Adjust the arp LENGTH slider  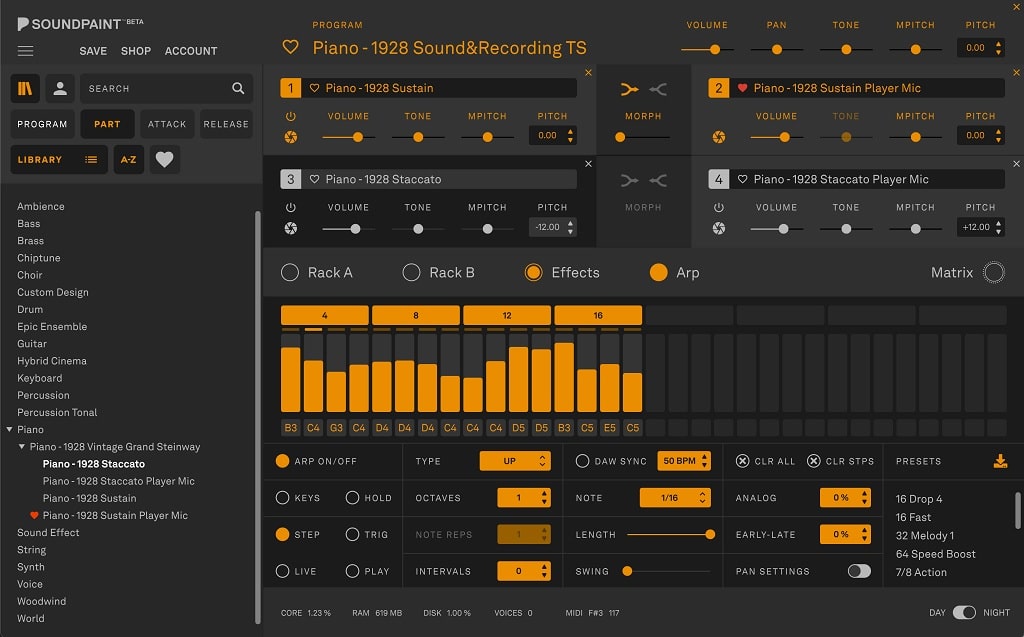pyautogui.click(x=671, y=534)
